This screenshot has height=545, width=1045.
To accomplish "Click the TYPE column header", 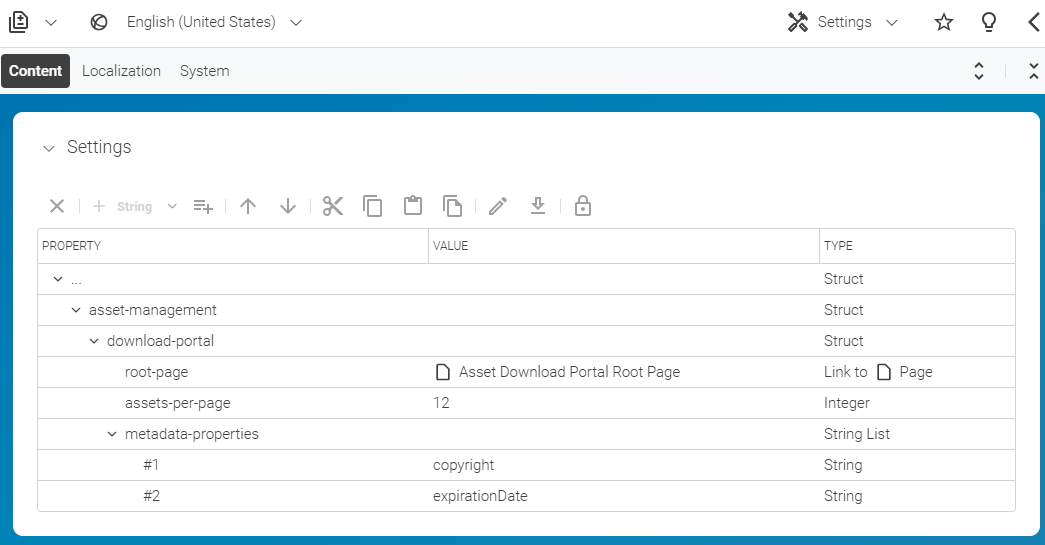I will click(918, 246).
